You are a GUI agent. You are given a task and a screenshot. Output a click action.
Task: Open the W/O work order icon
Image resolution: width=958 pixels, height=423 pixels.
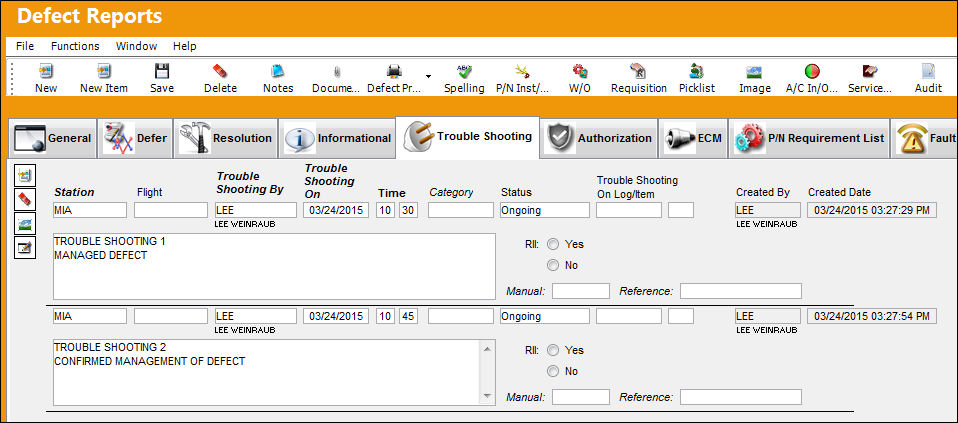coord(580,72)
